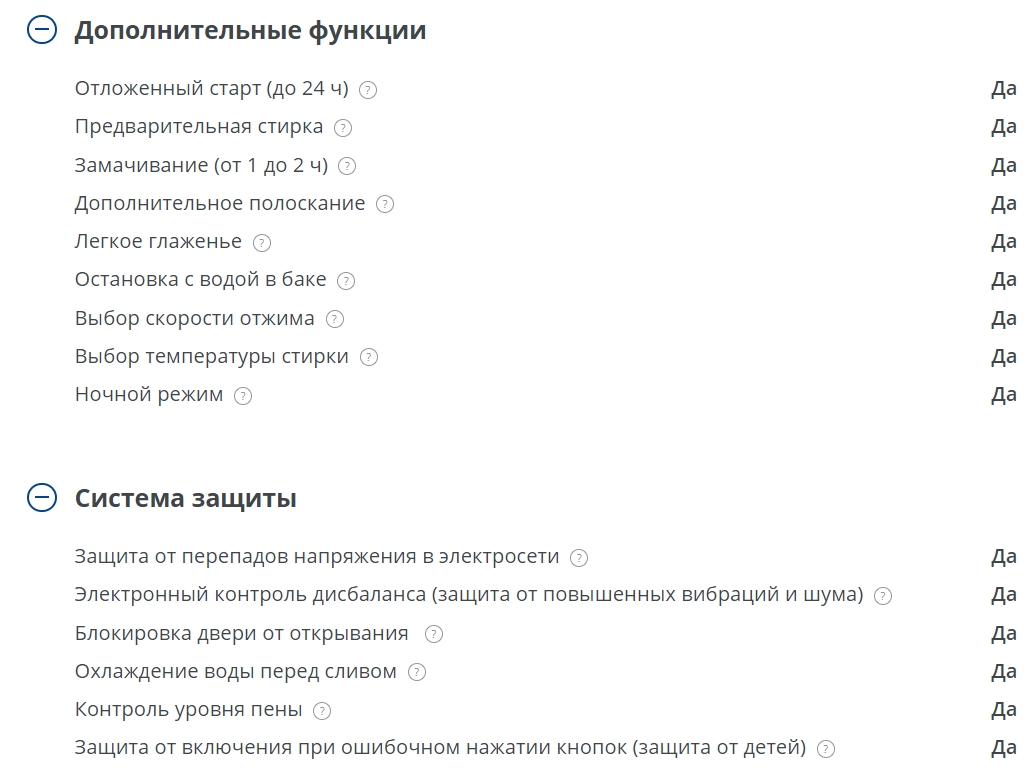Viewport: 1036px width, 776px height.
Task: Click help icon for Выбор скорости отжима
Action: click(335, 319)
